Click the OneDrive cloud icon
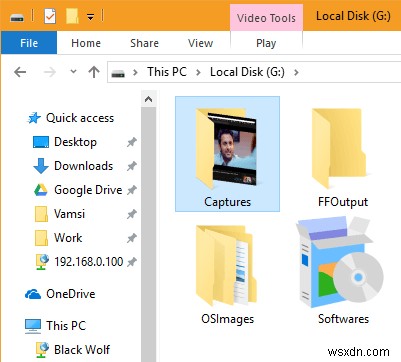Screen dimensions: 401x362 (x=33, y=294)
